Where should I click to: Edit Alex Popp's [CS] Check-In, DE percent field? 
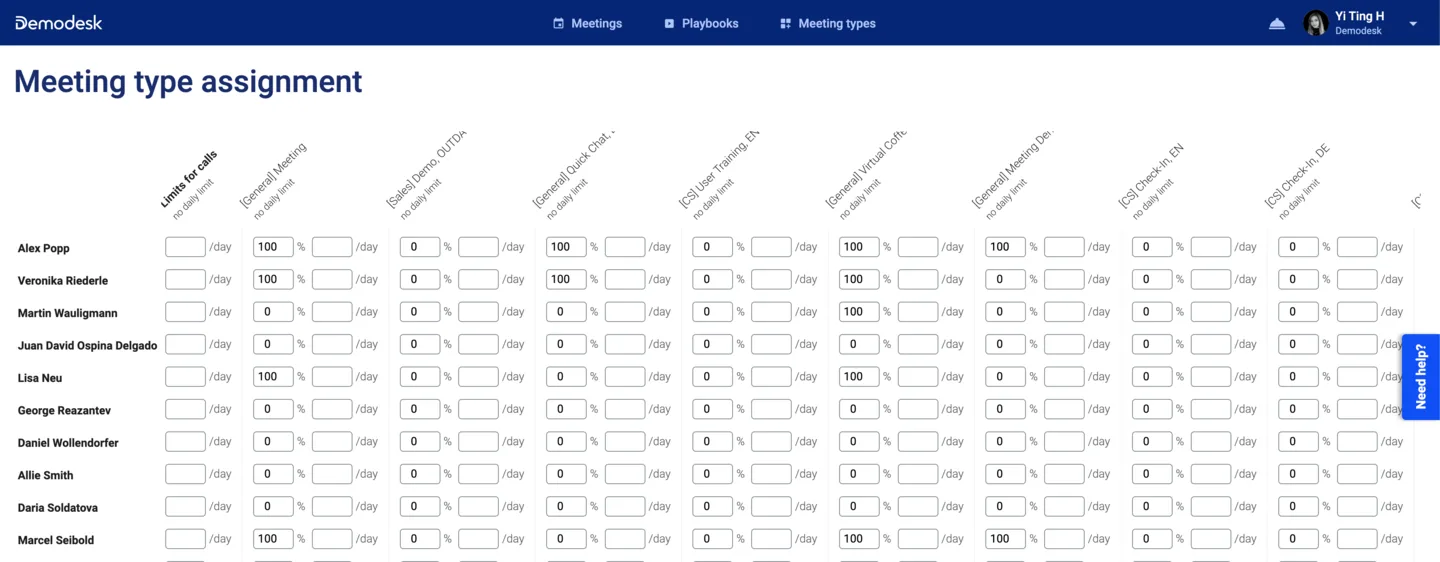pyautogui.click(x=1298, y=247)
